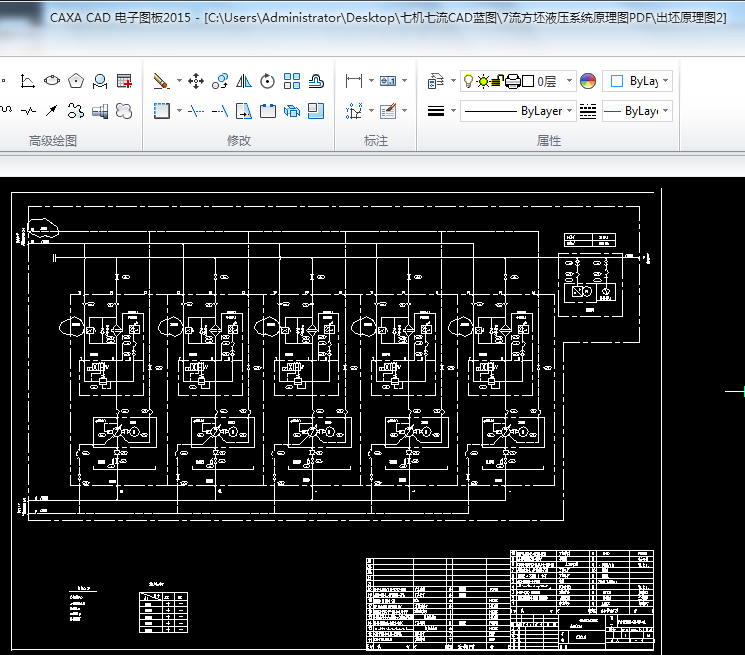Pick the Erase tool in the Modify panel
Image resolution: width=745 pixels, height=655 pixels.
point(162,81)
